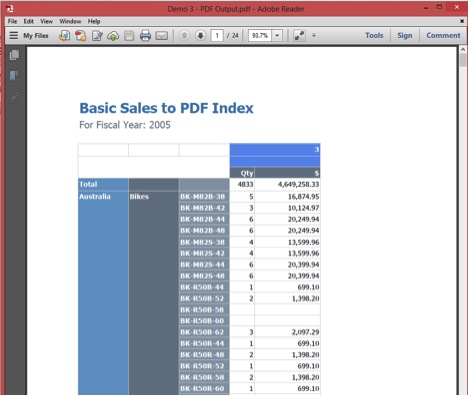Click the amount 16,874.95
This screenshot has height=396, width=468.
pyautogui.click(x=303, y=197)
